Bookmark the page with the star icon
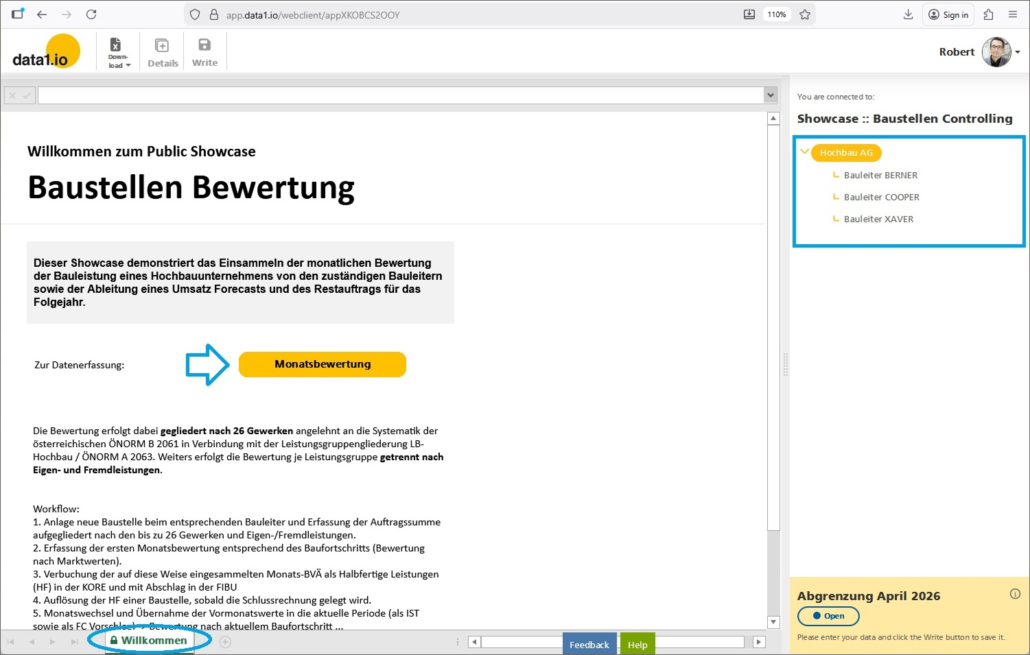 point(804,14)
